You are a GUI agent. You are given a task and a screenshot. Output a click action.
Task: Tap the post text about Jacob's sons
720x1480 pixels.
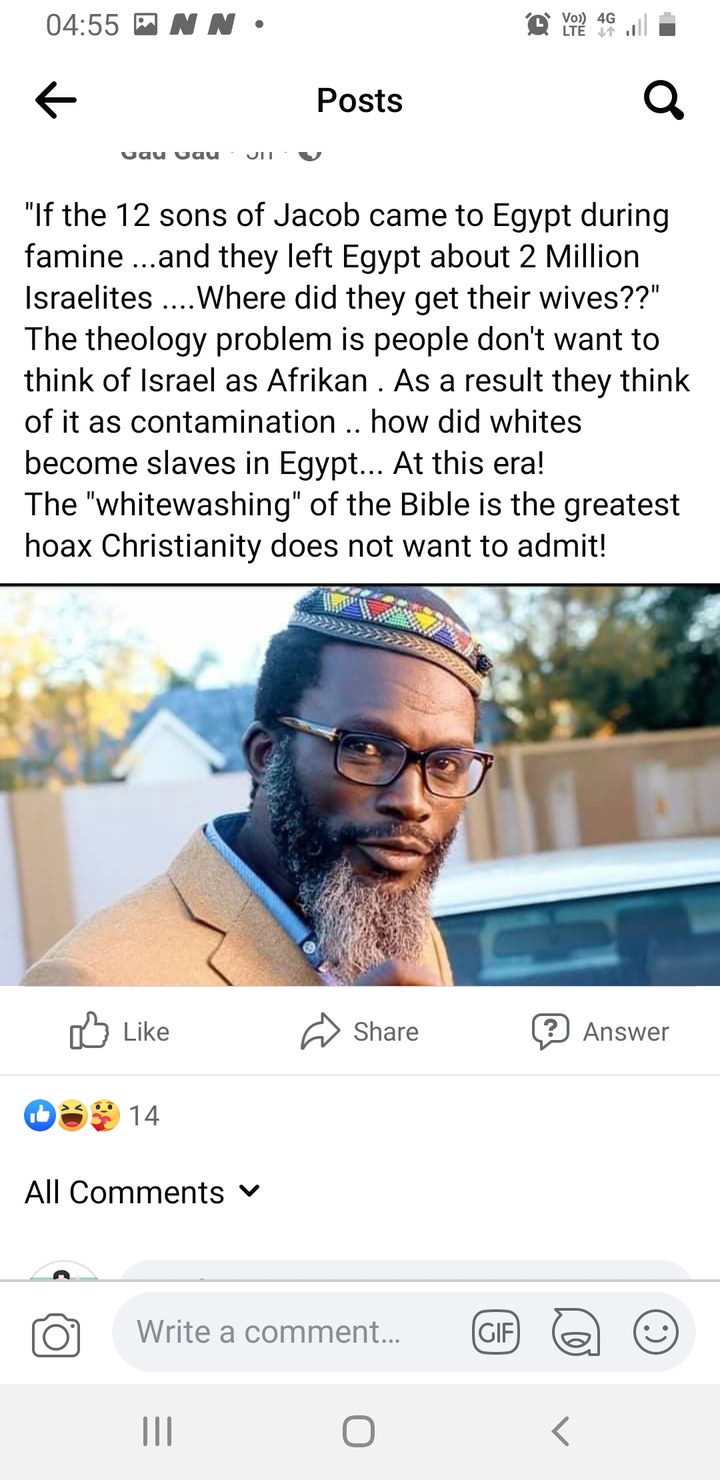357,380
